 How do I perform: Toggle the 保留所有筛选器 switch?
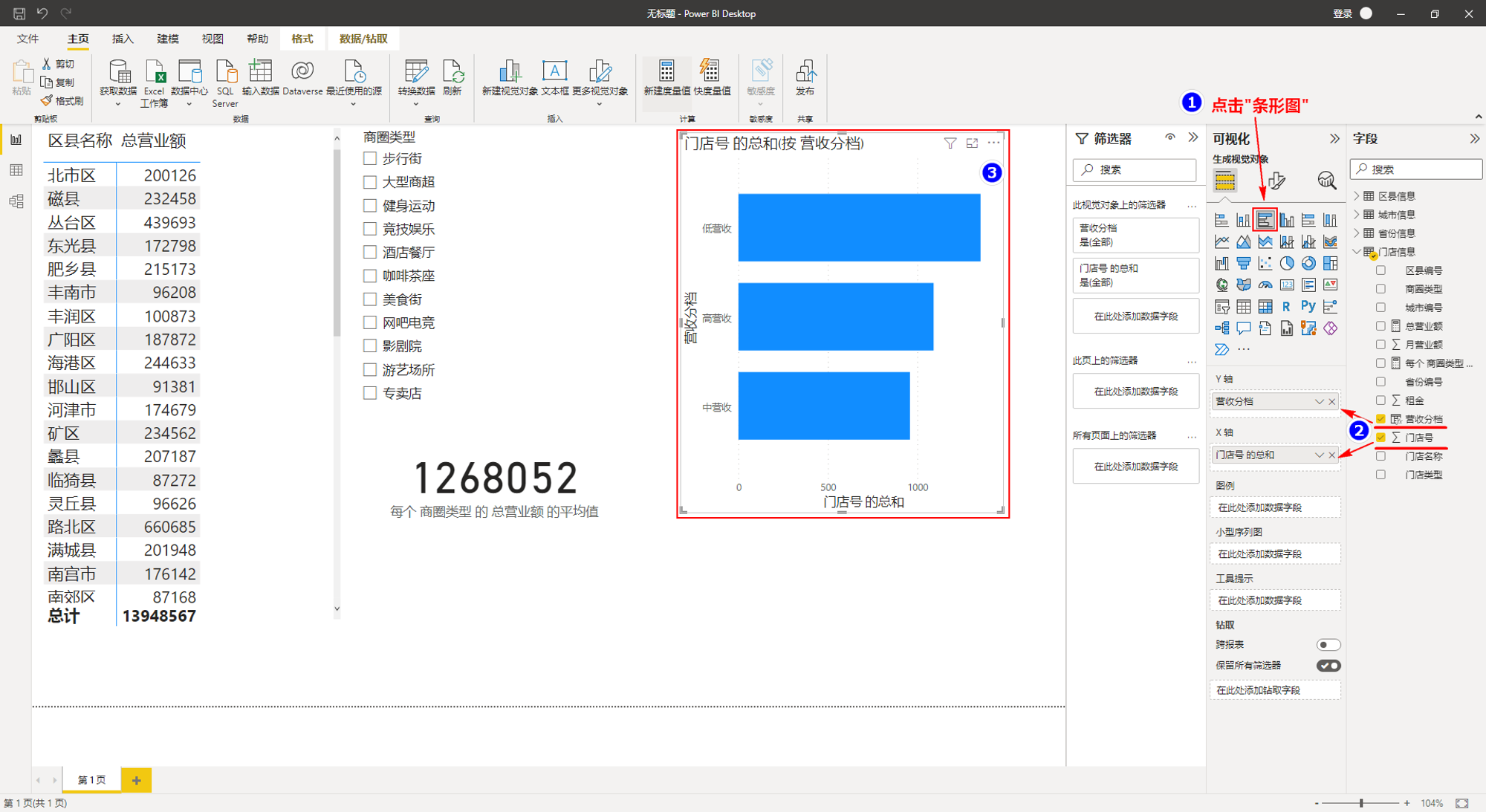coord(1328,666)
